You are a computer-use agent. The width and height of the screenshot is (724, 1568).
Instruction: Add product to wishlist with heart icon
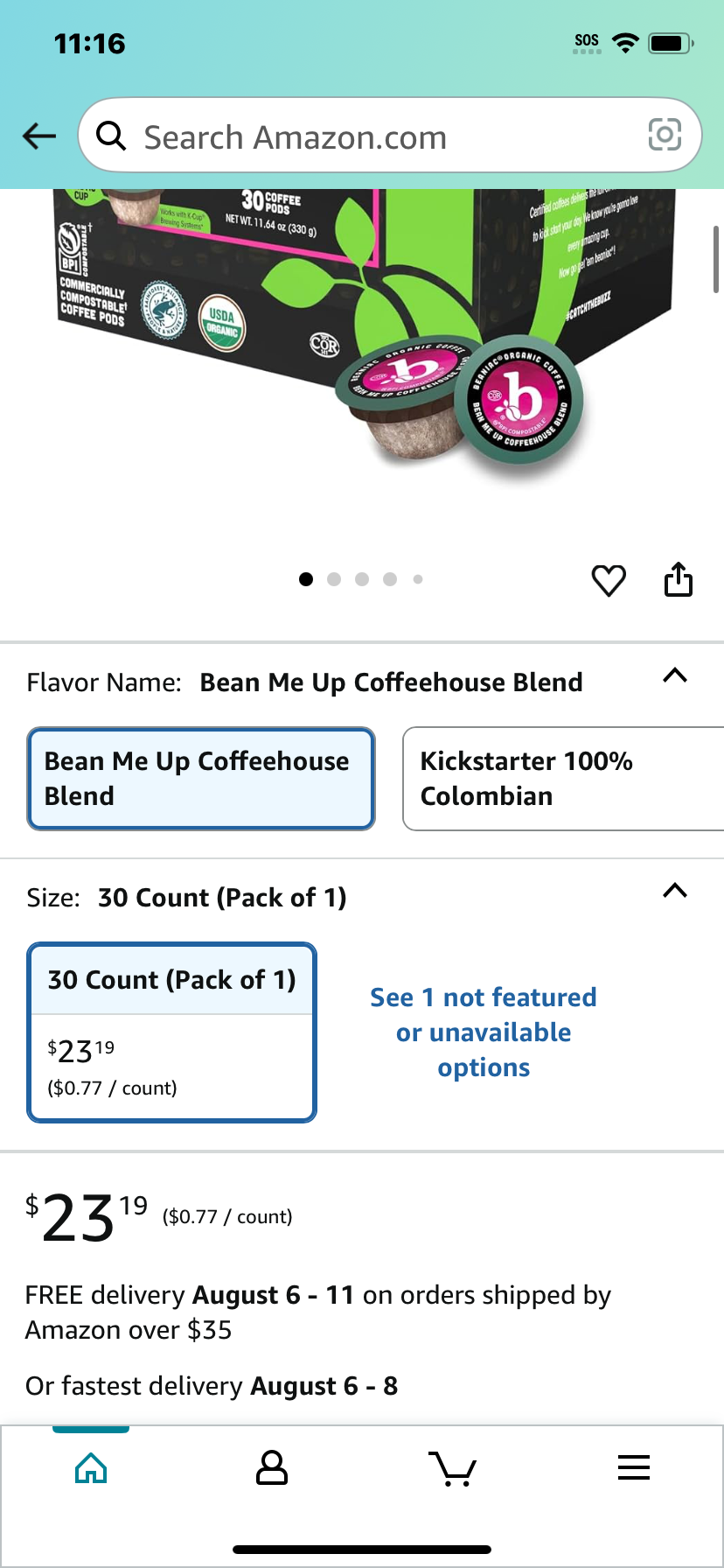pyautogui.click(x=609, y=580)
